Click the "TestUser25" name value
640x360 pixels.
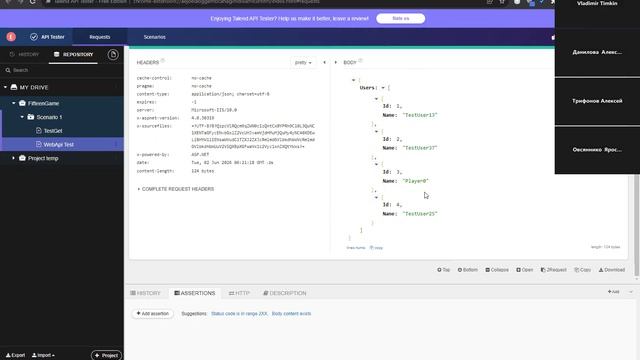click(420, 214)
